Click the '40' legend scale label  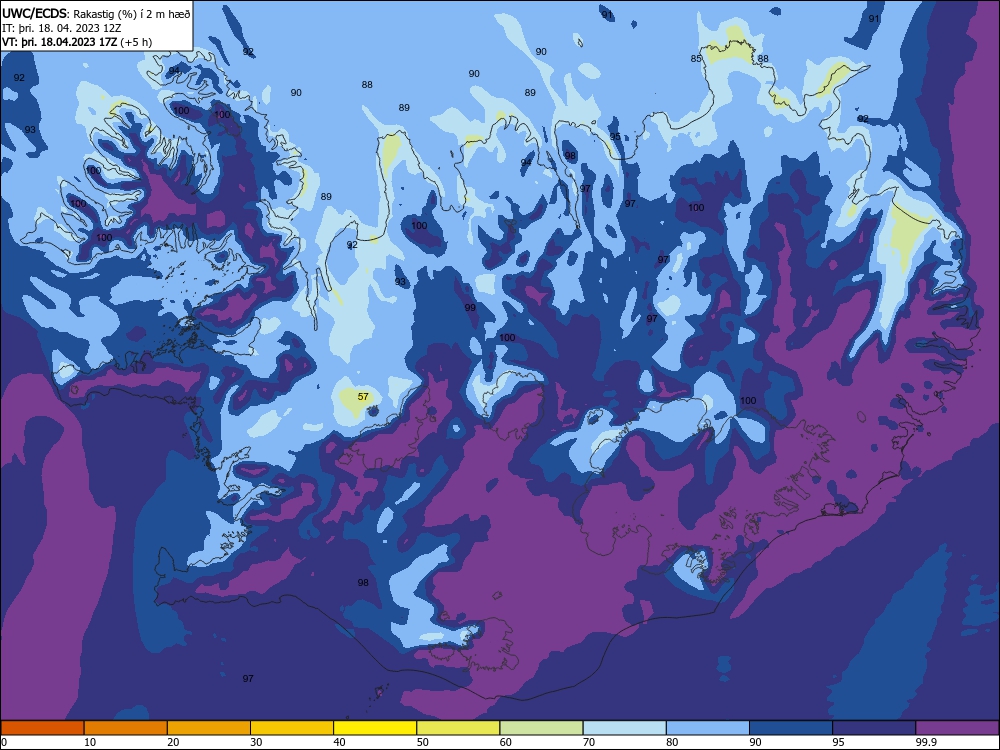[x=340, y=742]
